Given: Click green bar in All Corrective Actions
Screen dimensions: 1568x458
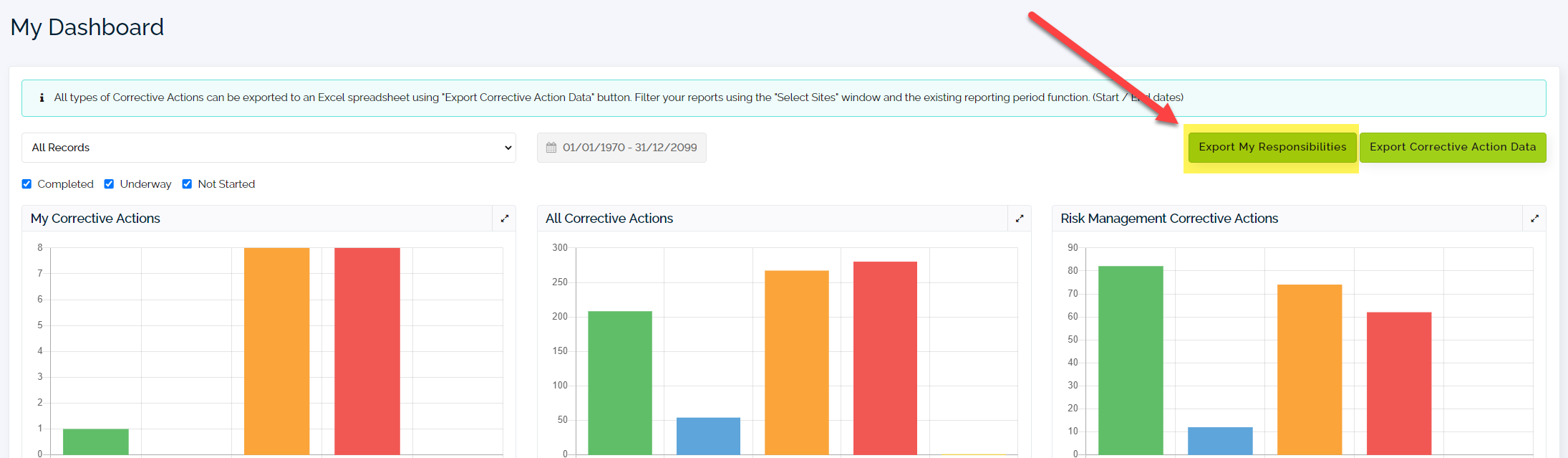Looking at the screenshot, I should tap(620, 383).
